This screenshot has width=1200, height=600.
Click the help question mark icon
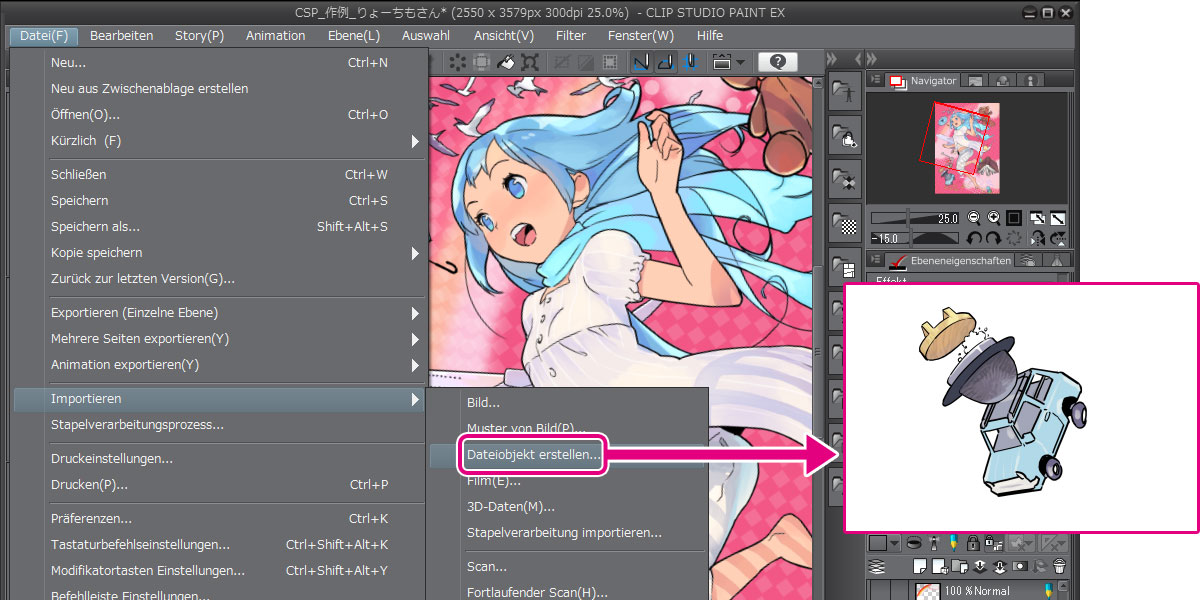tap(778, 62)
